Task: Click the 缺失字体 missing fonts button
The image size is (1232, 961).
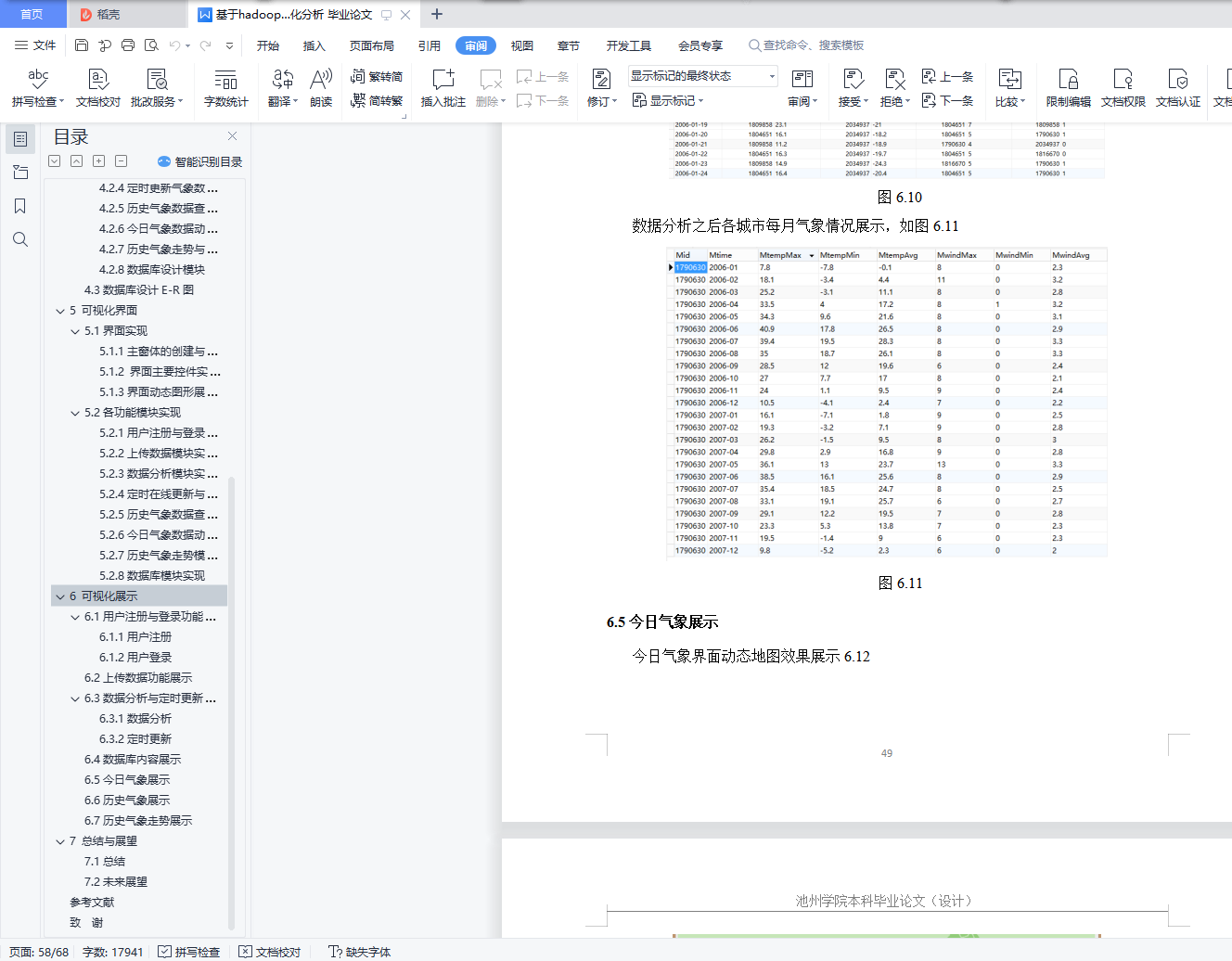Action: point(360,952)
